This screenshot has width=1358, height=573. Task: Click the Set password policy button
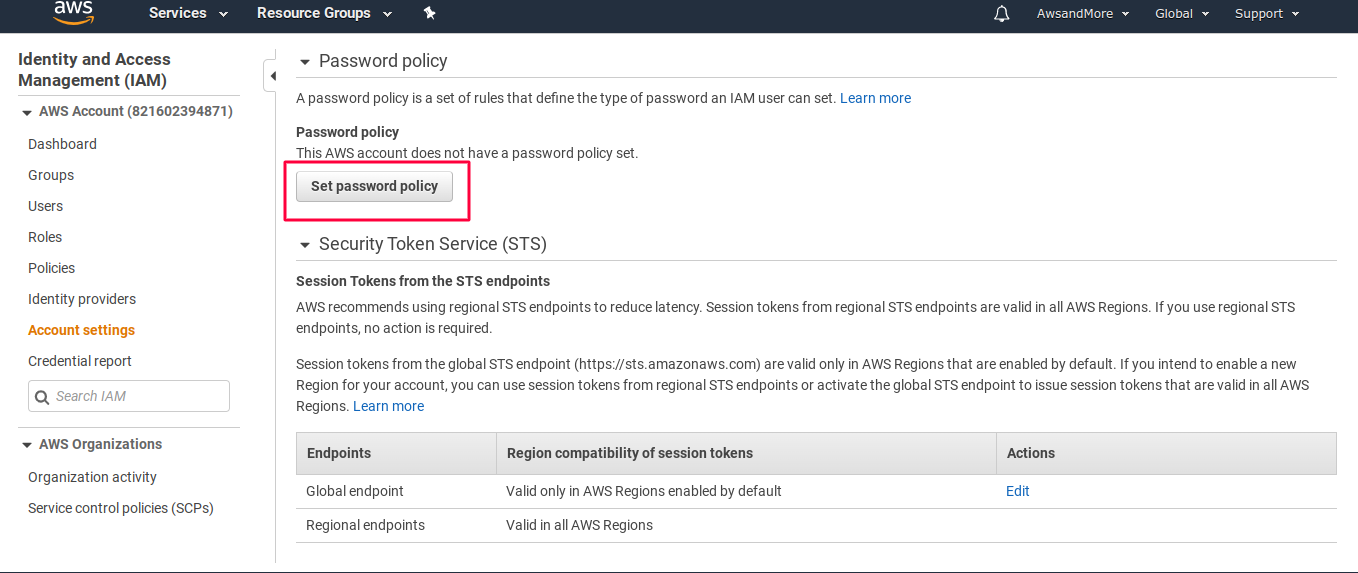[x=374, y=186]
